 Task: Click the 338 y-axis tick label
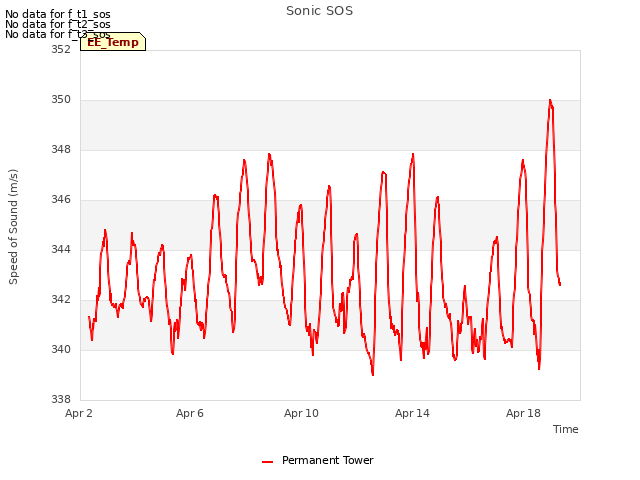60,399
